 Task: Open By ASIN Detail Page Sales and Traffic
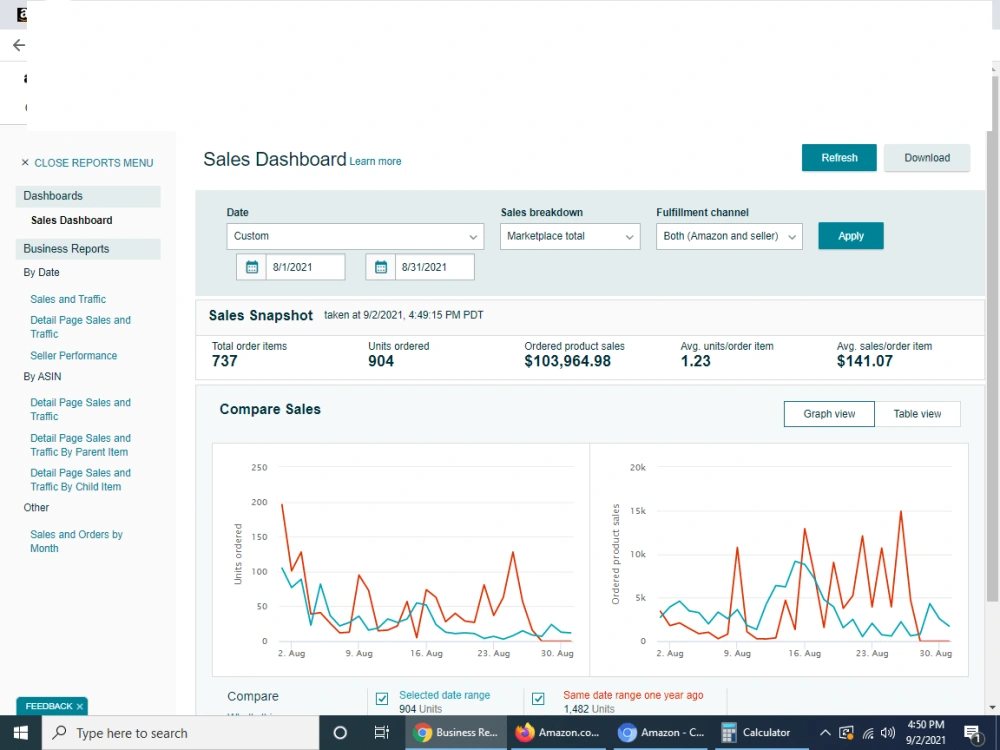[x=80, y=409]
